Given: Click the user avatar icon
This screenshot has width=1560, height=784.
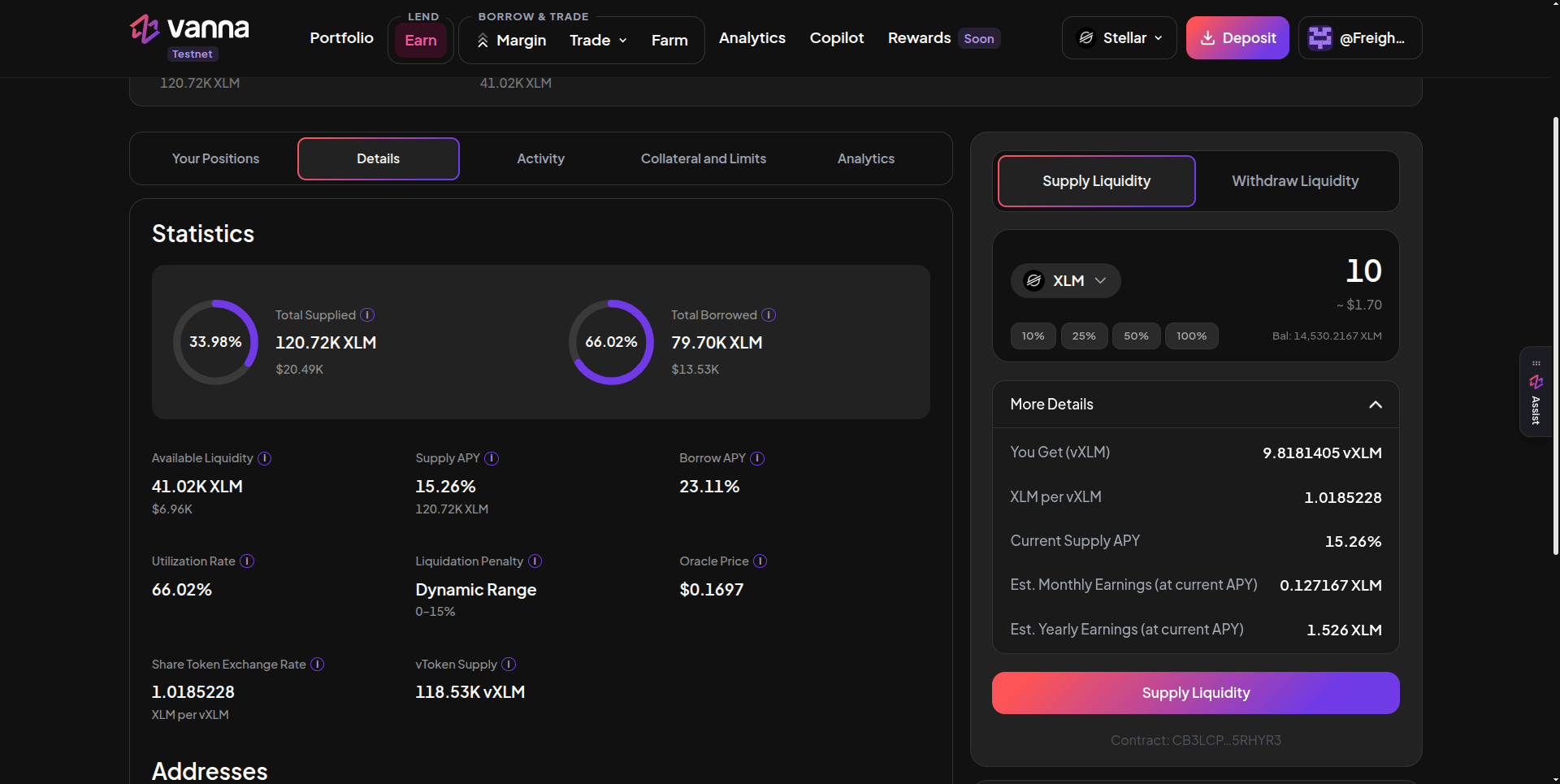Looking at the screenshot, I should point(1320,38).
